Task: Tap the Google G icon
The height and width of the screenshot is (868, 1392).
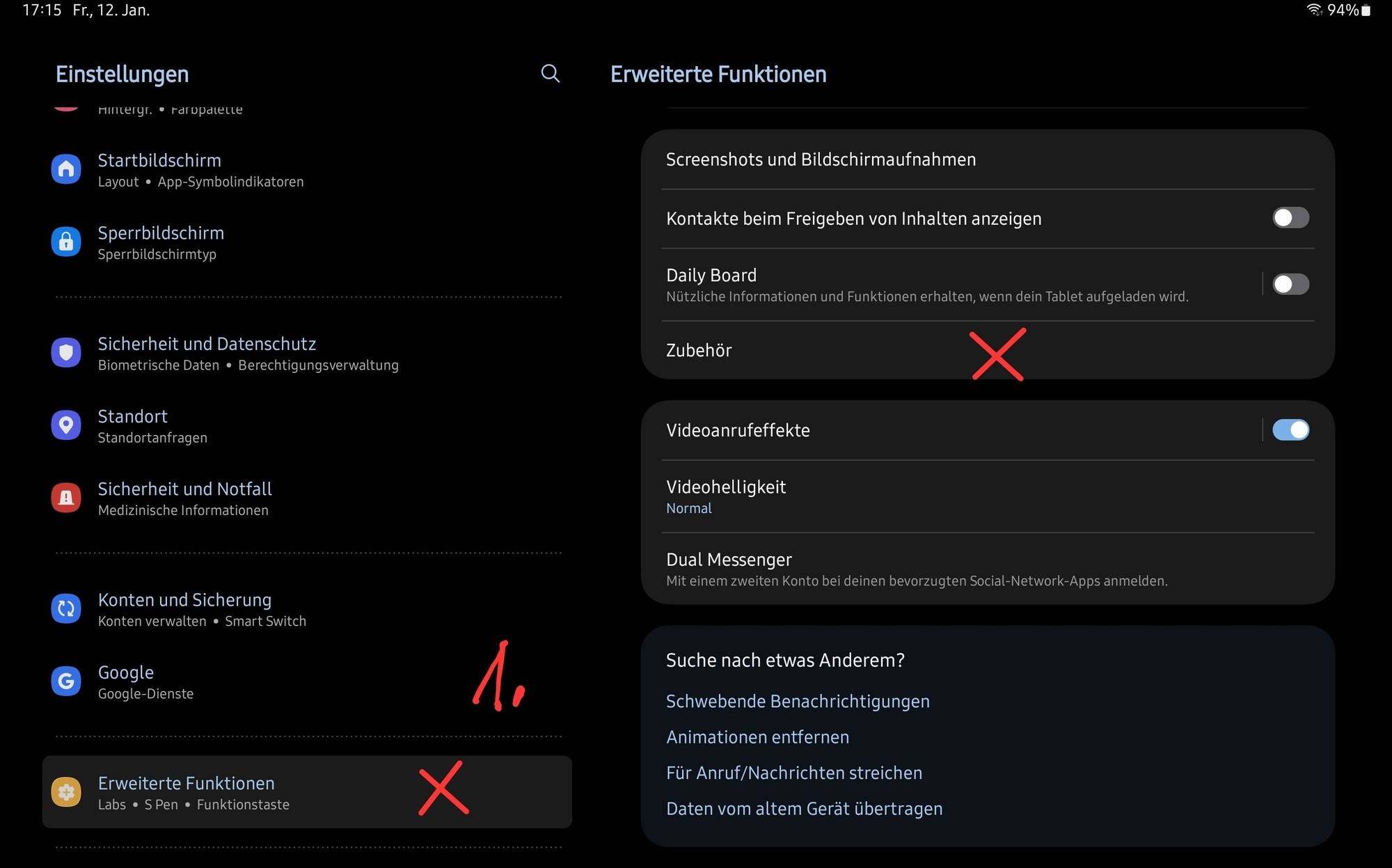Action: (x=66, y=681)
